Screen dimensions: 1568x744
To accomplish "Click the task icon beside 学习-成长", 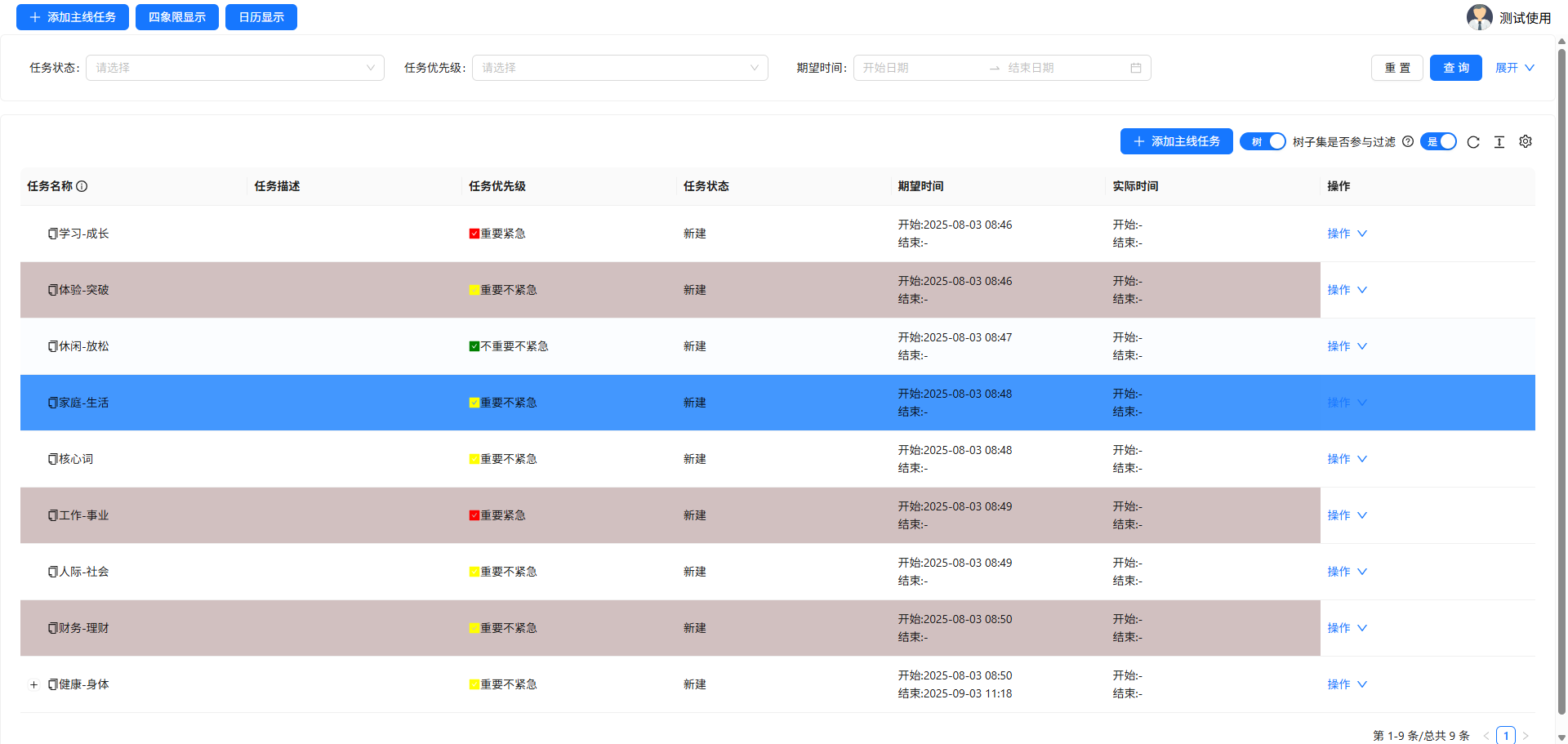I will tap(51, 233).
